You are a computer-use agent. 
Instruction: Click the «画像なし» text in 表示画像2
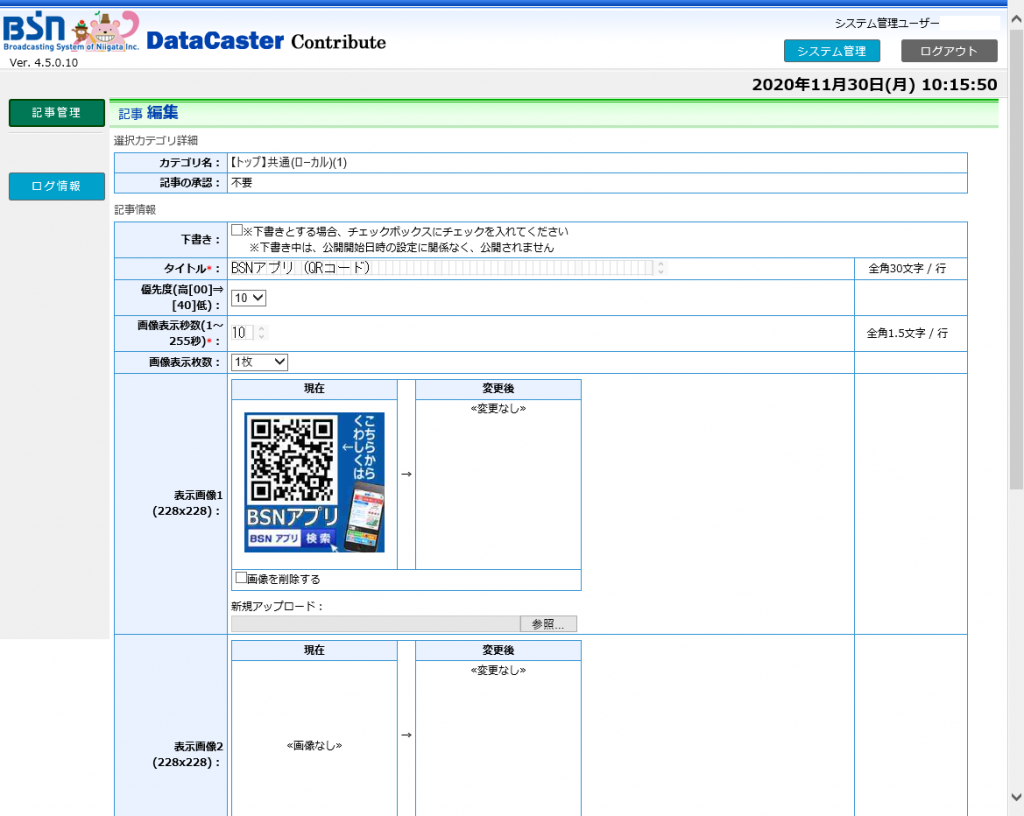tap(314, 745)
